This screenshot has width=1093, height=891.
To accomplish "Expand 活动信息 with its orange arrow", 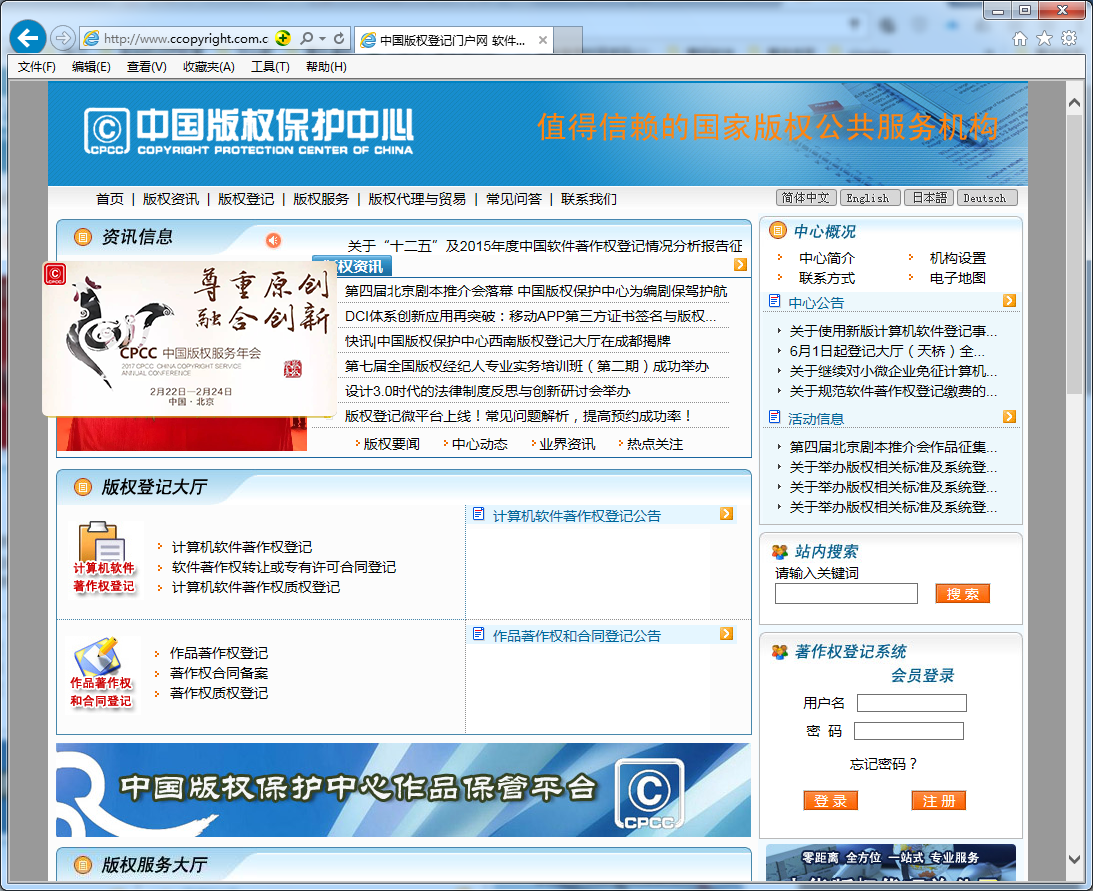I will [1009, 416].
